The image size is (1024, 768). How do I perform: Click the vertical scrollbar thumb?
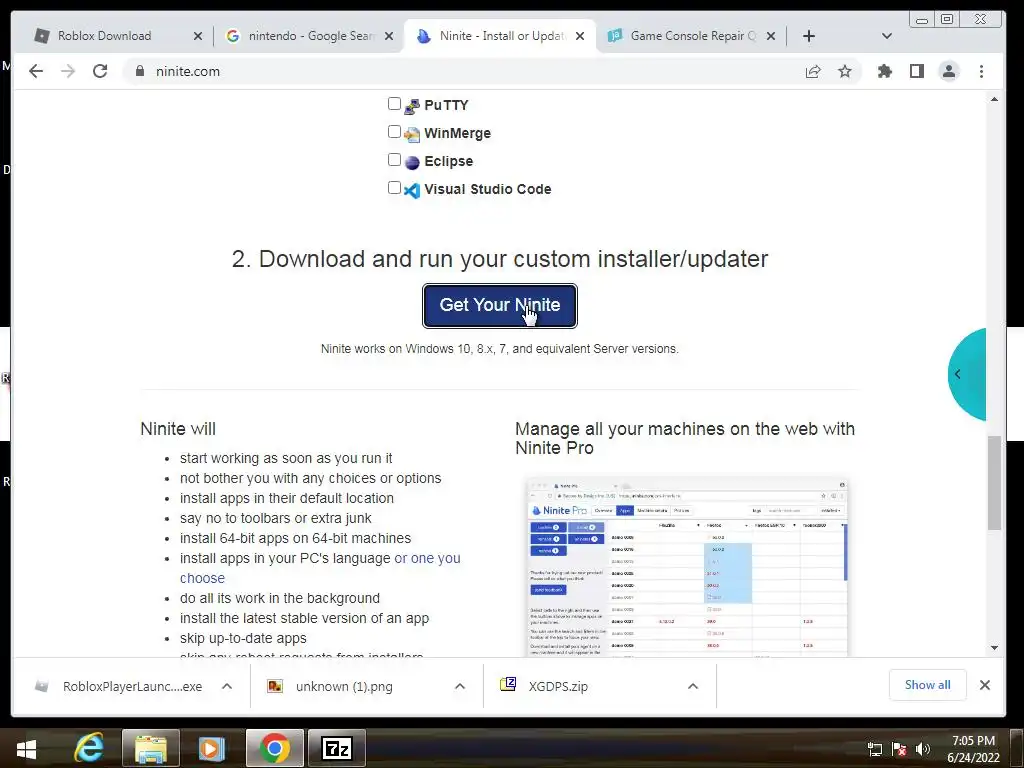(994, 483)
